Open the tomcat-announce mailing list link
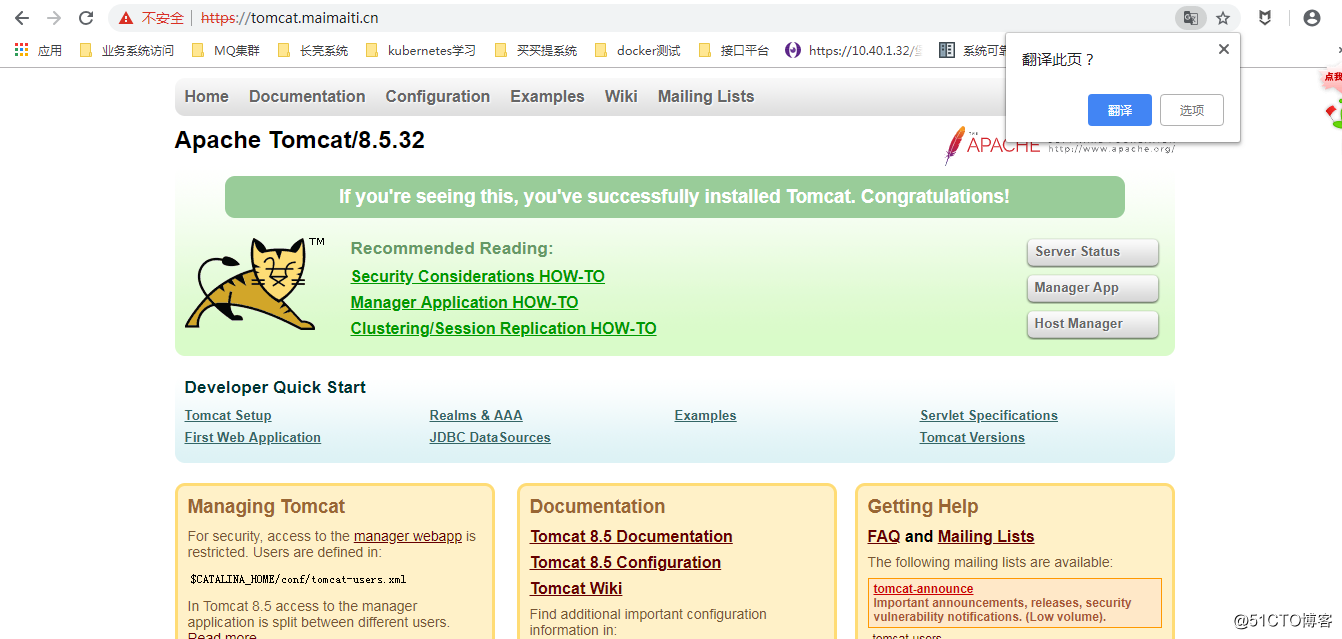 pos(923,589)
